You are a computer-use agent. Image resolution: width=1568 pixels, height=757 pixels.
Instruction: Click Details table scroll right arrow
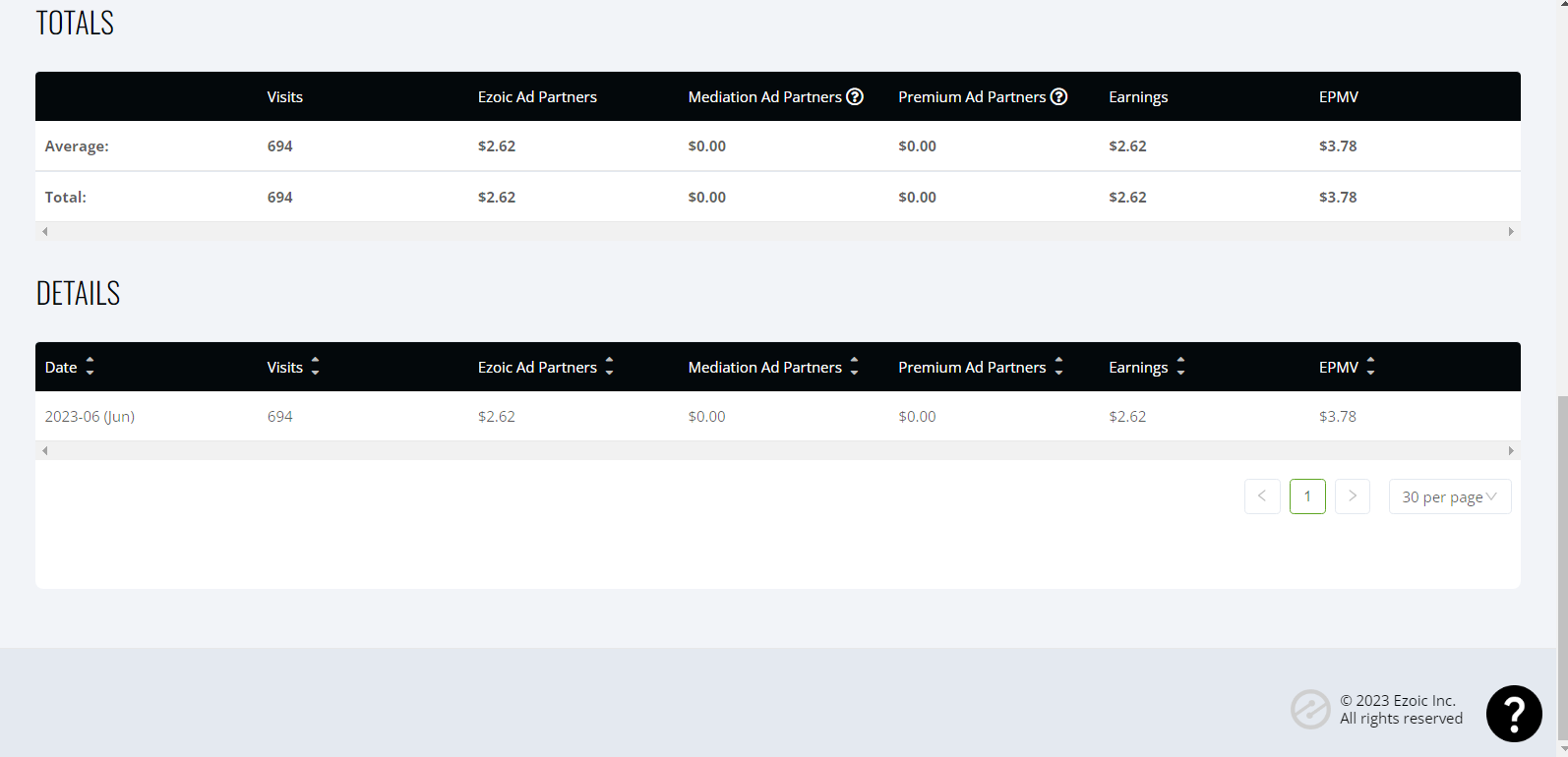coord(1511,451)
